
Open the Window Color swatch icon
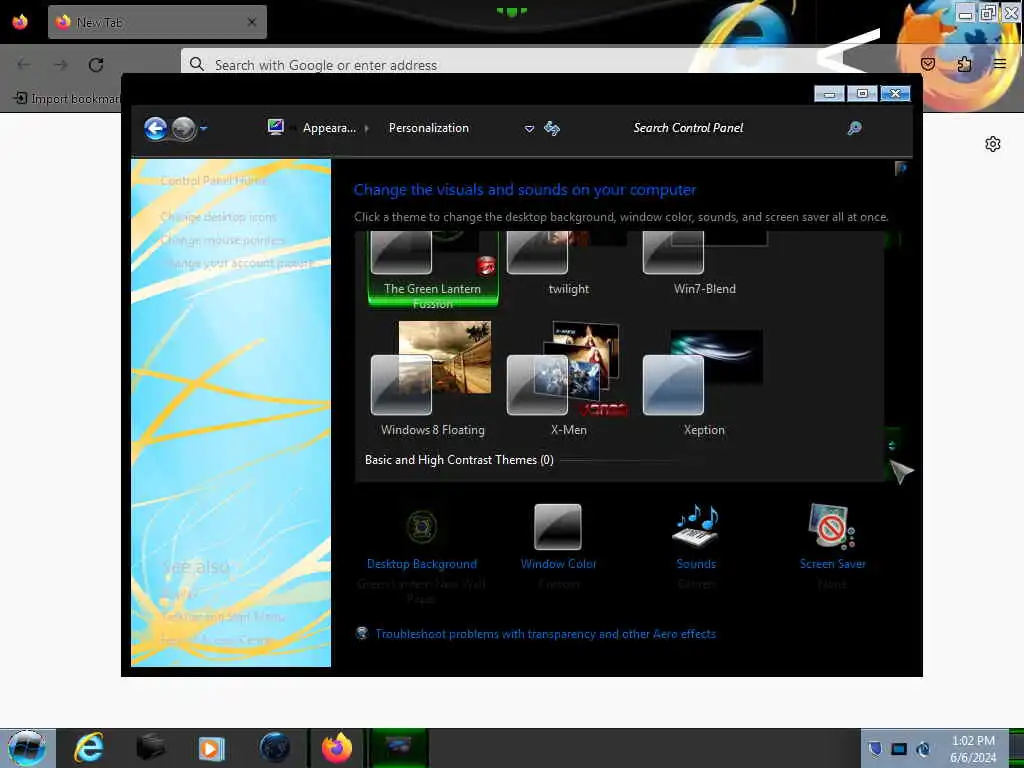point(558,526)
